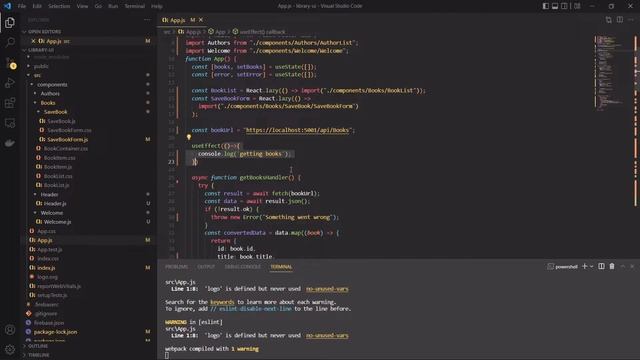
Task: Open changes compare icon in editor toolbar
Action: [x=609, y=20]
